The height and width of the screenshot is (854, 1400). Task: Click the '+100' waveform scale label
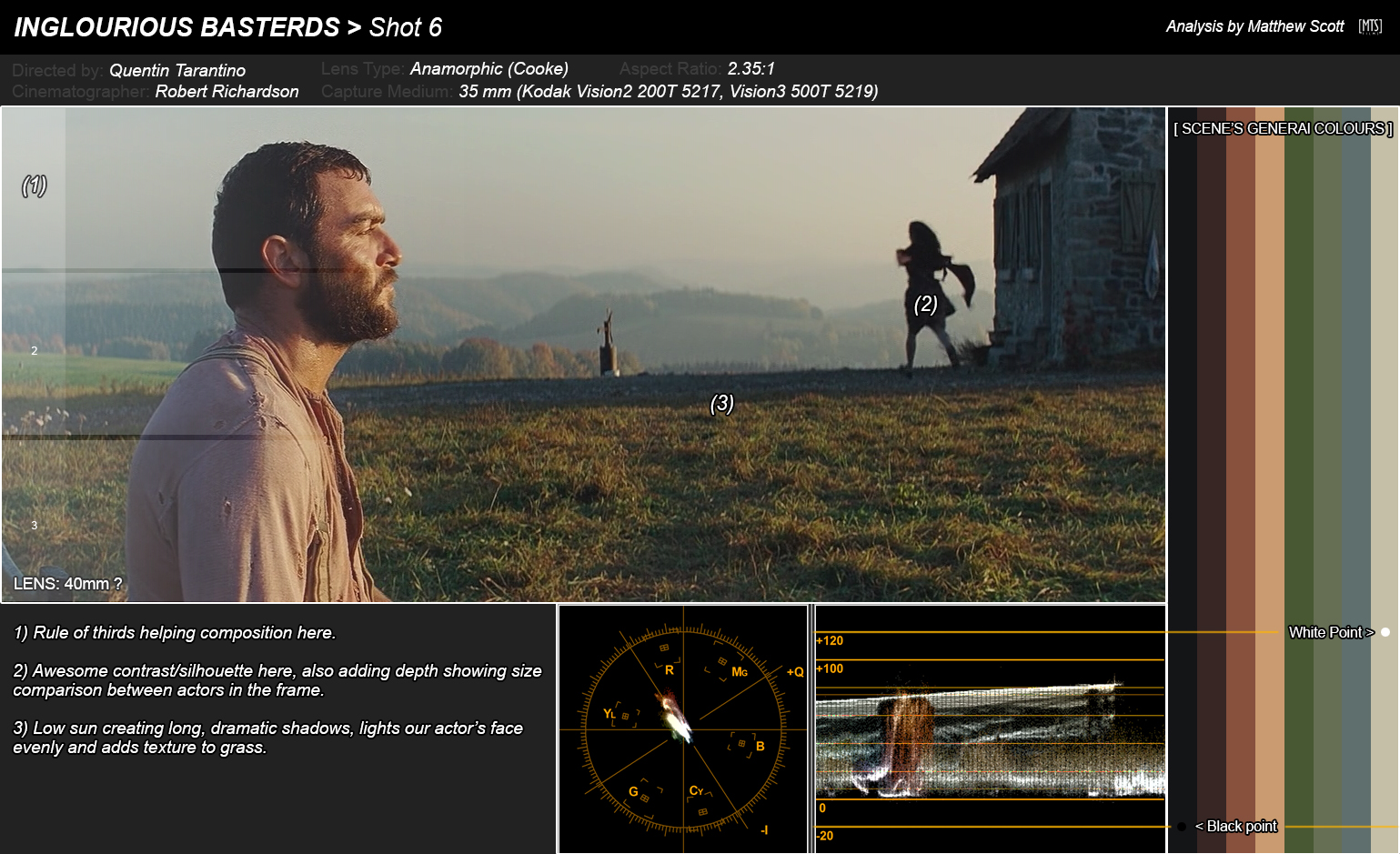pos(830,668)
